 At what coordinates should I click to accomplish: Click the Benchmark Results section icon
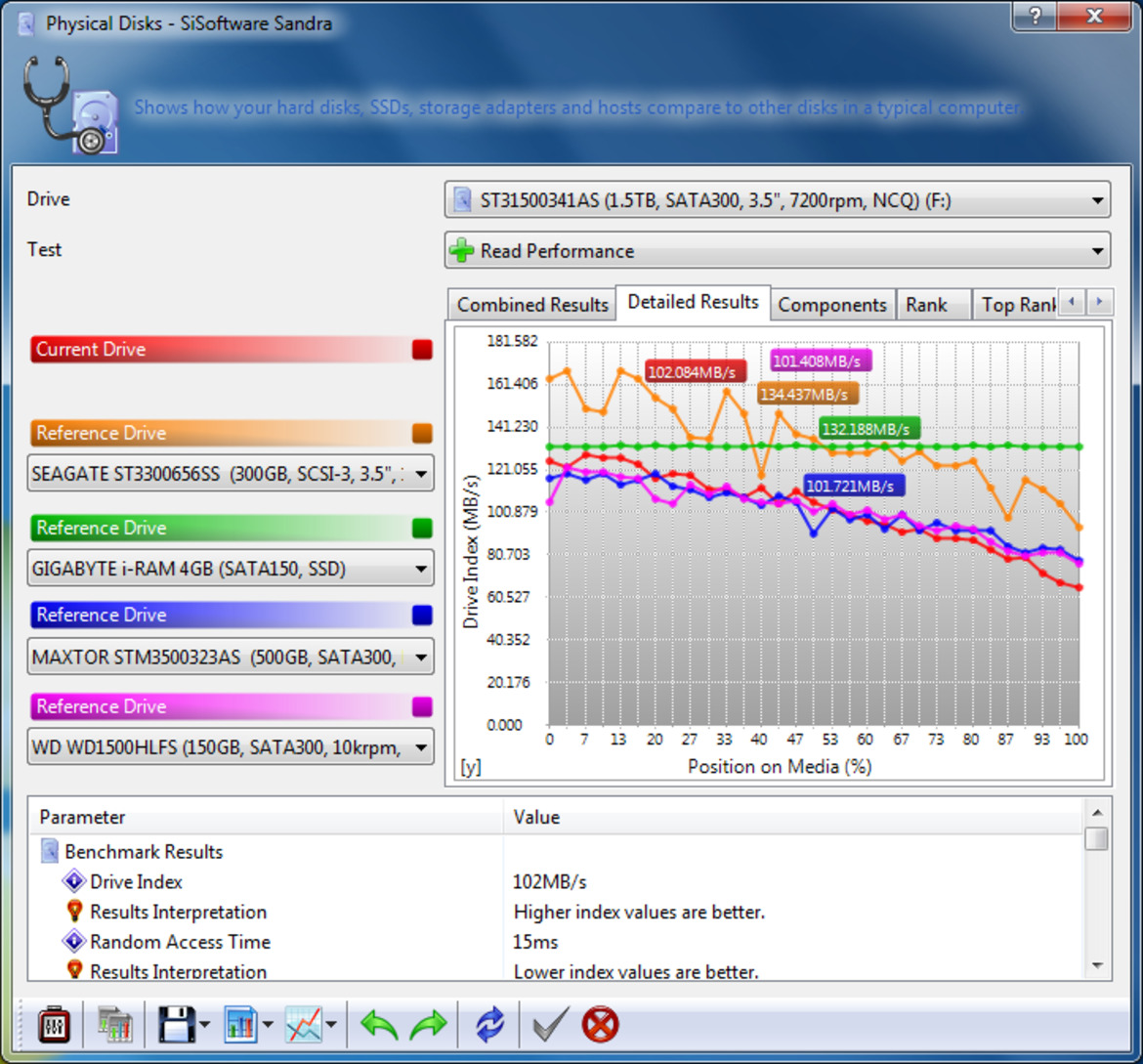coord(49,851)
